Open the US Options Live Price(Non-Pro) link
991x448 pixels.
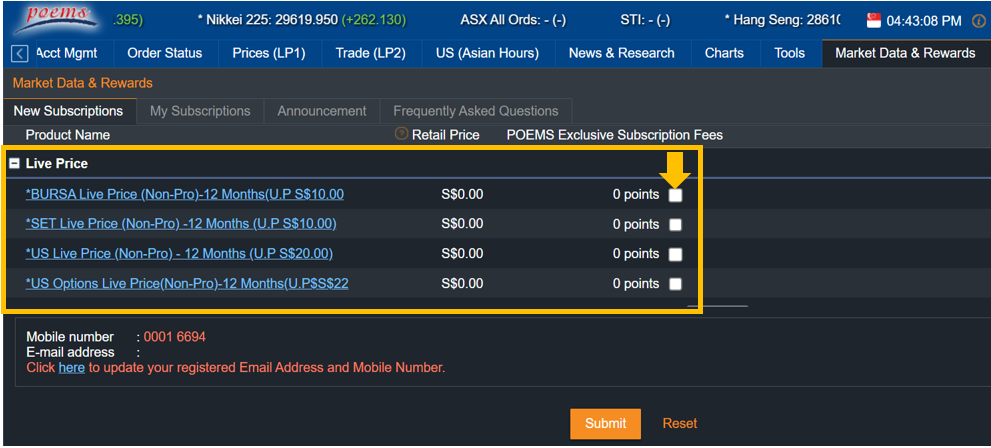pos(187,284)
